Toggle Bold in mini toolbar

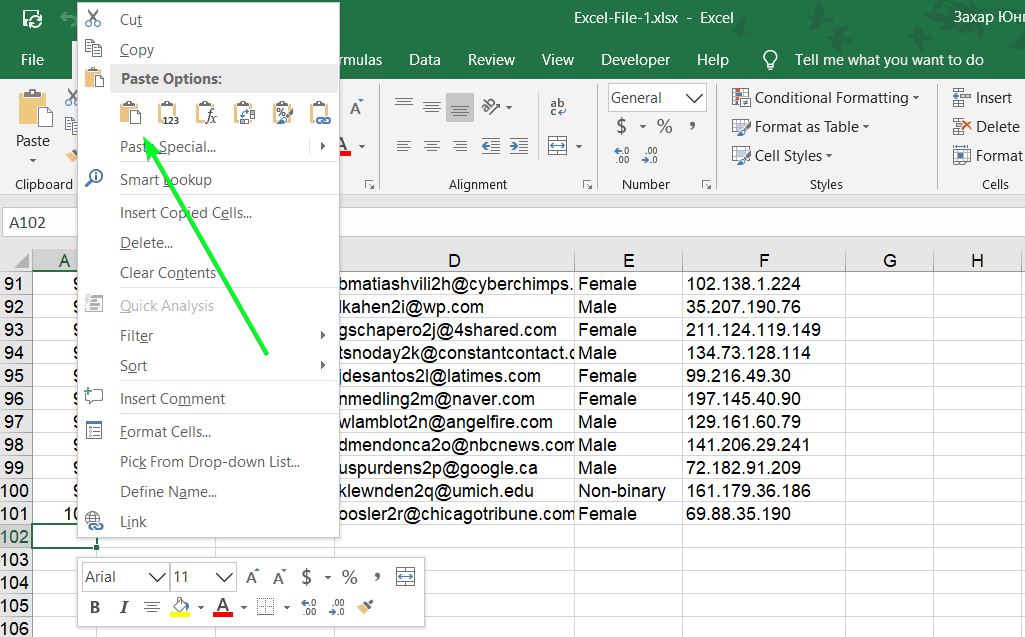point(95,607)
